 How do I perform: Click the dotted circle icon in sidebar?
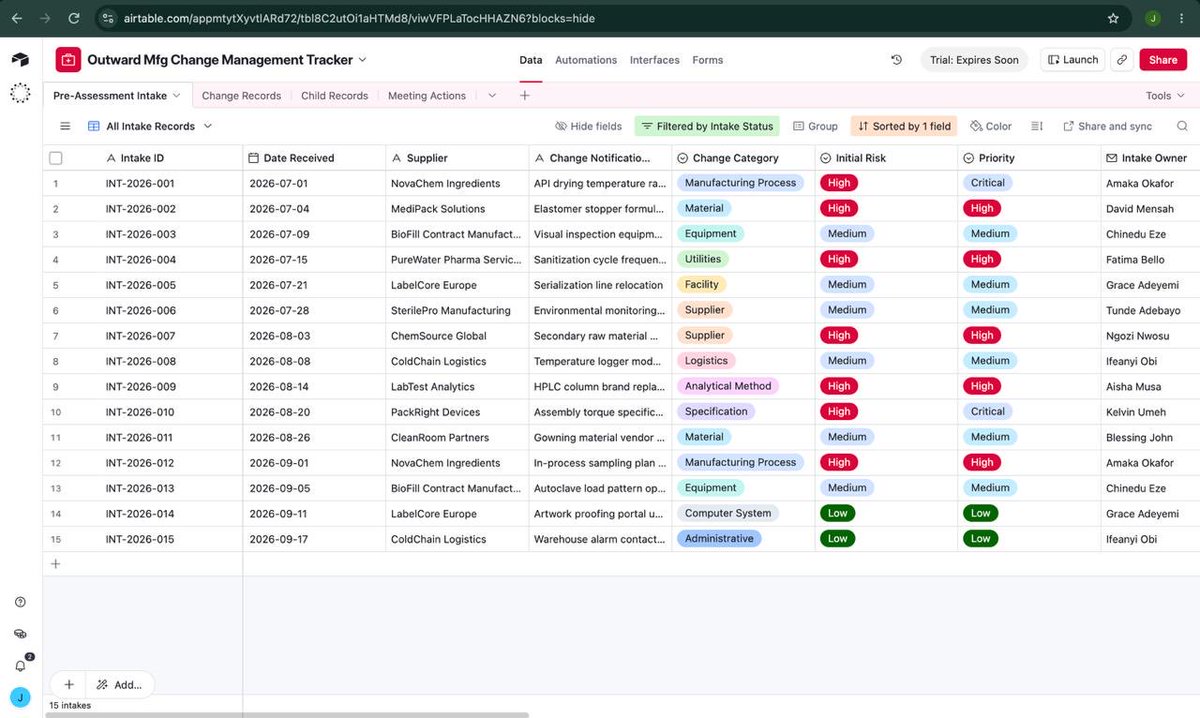point(20,93)
